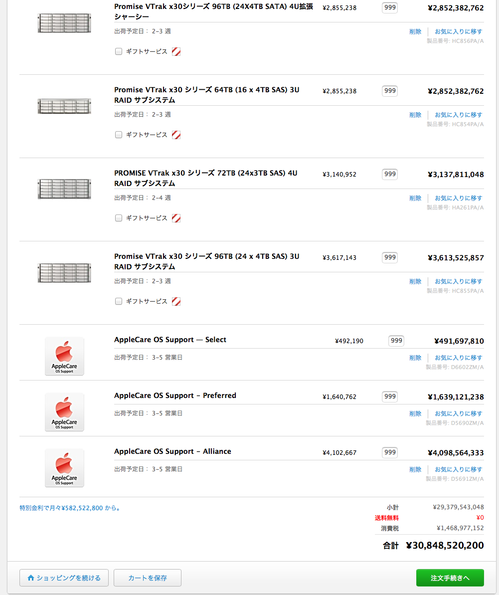This screenshot has width=499, height=595.
Task: Click the continue shopping button
Action: coord(64,578)
